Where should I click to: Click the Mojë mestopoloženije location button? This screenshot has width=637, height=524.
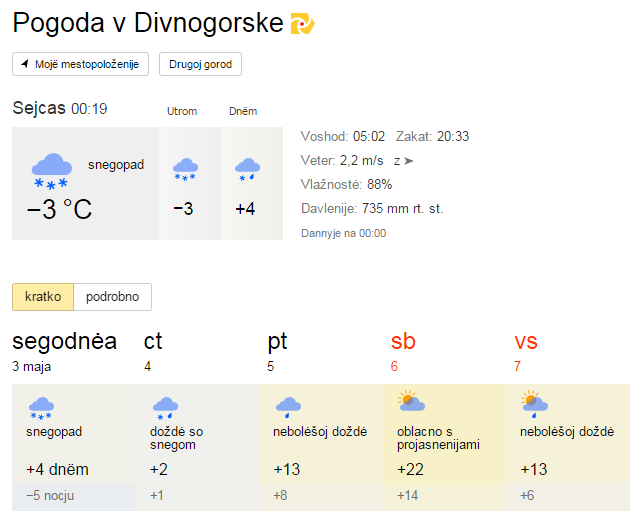point(80,64)
